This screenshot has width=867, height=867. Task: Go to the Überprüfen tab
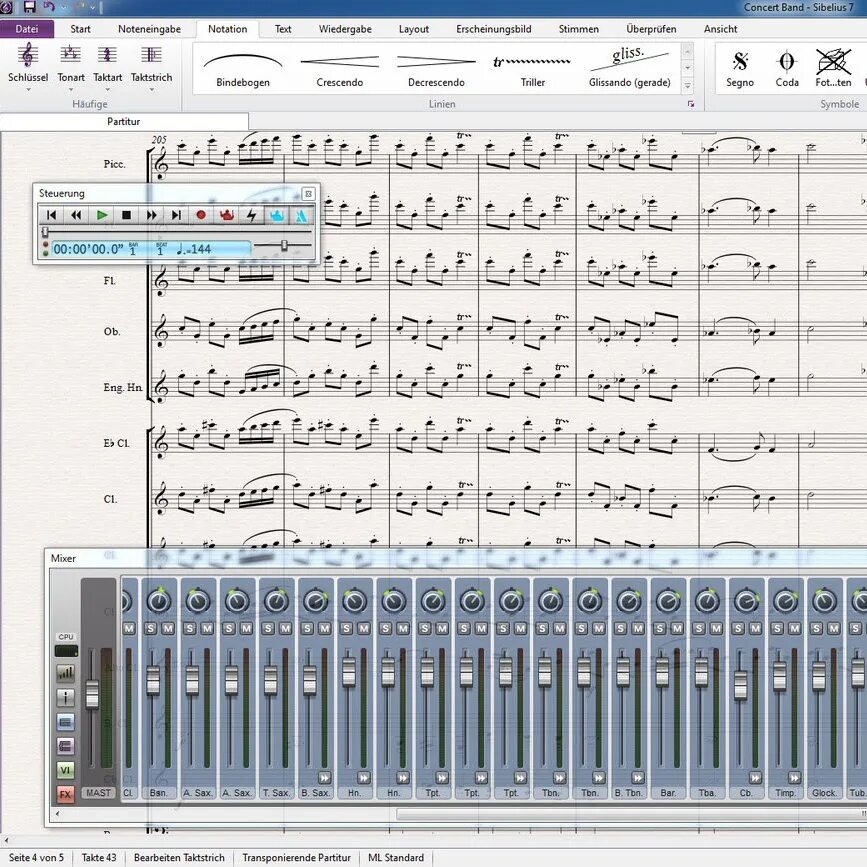tap(651, 29)
